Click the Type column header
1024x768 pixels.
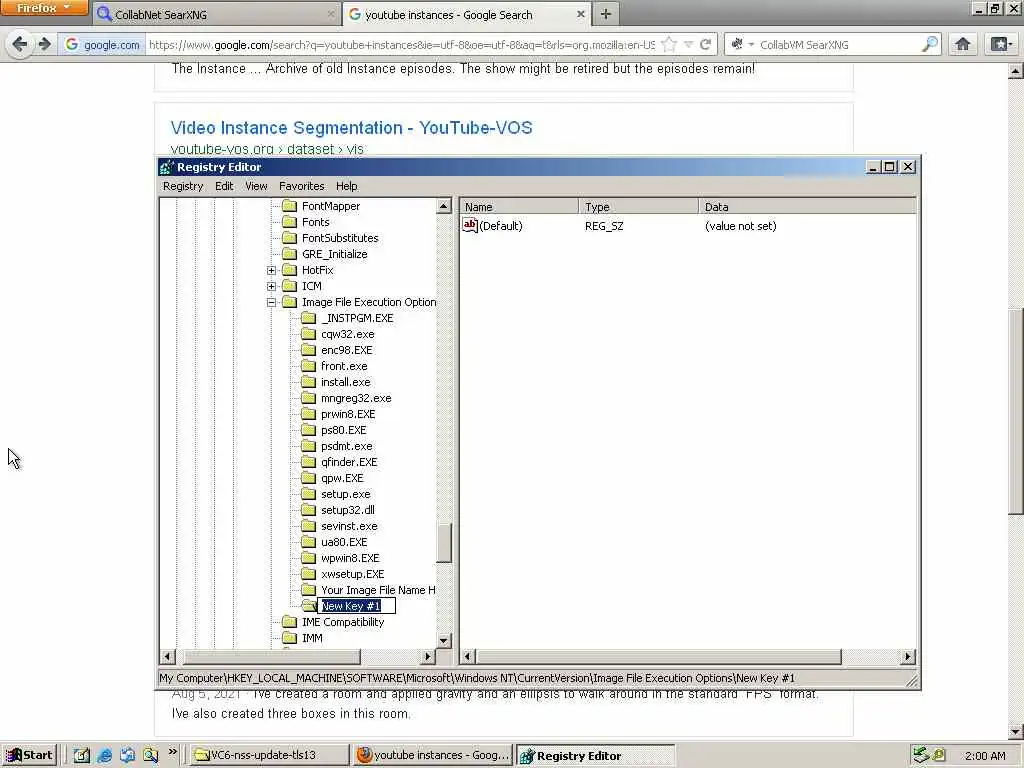pos(639,207)
